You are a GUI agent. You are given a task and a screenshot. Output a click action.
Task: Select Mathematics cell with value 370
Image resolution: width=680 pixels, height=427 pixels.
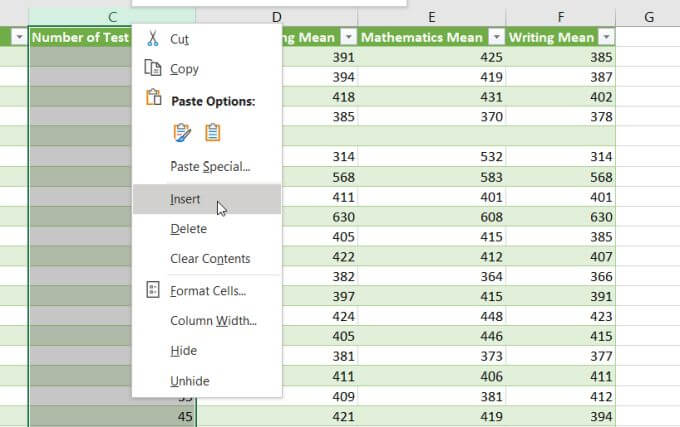point(432,117)
